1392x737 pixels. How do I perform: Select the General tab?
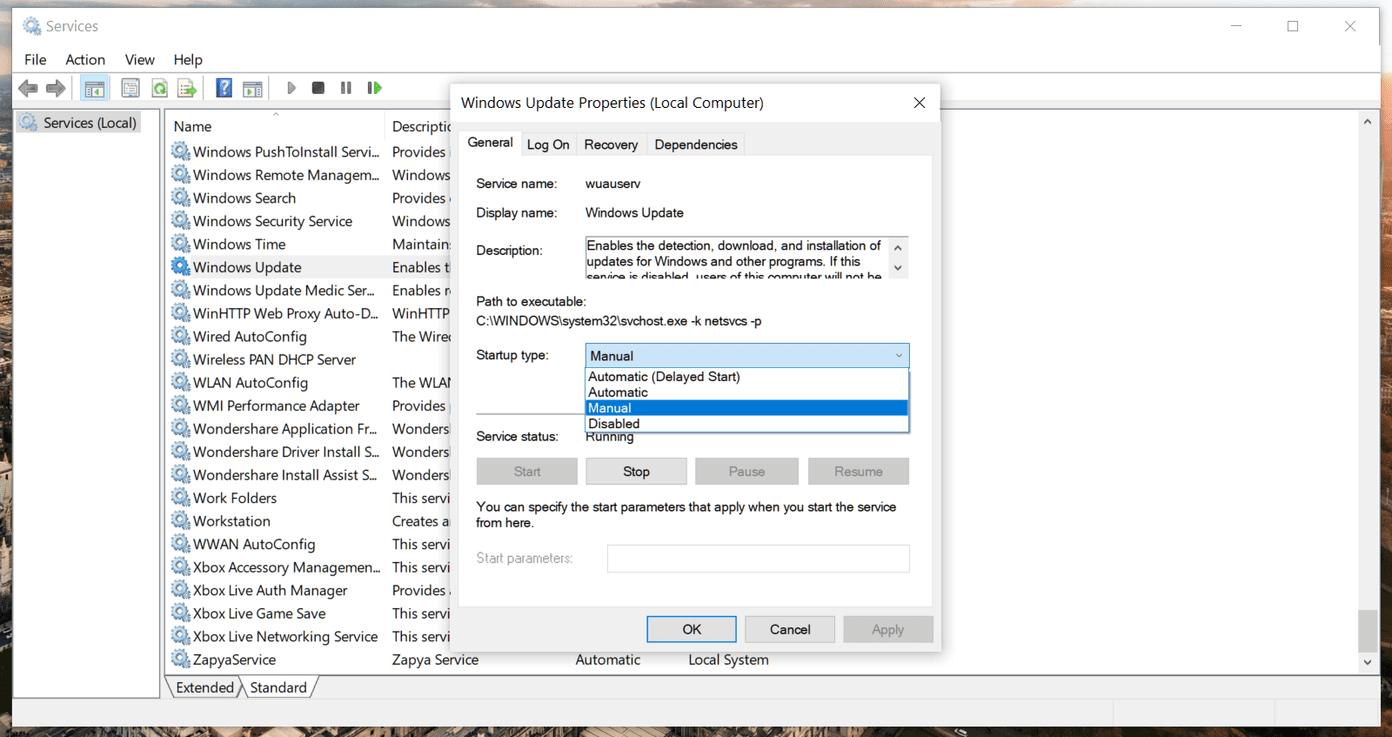pos(490,143)
